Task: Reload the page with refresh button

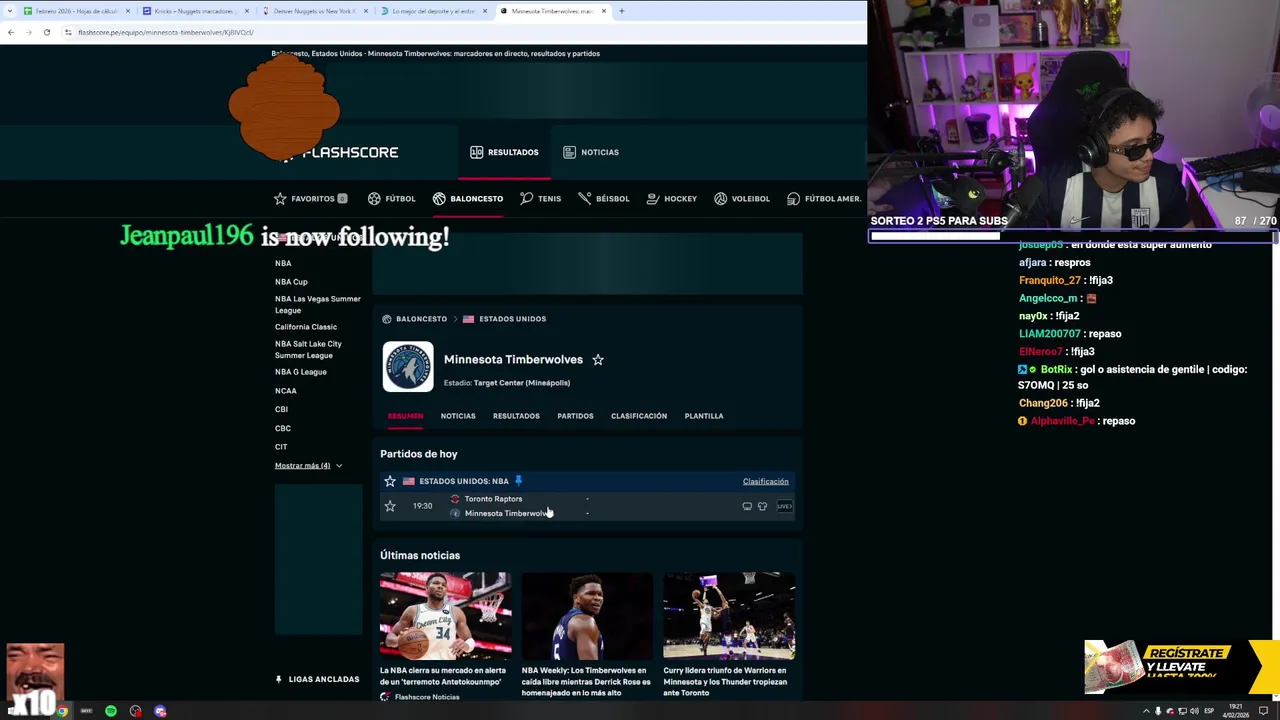Action: pyautogui.click(x=47, y=32)
